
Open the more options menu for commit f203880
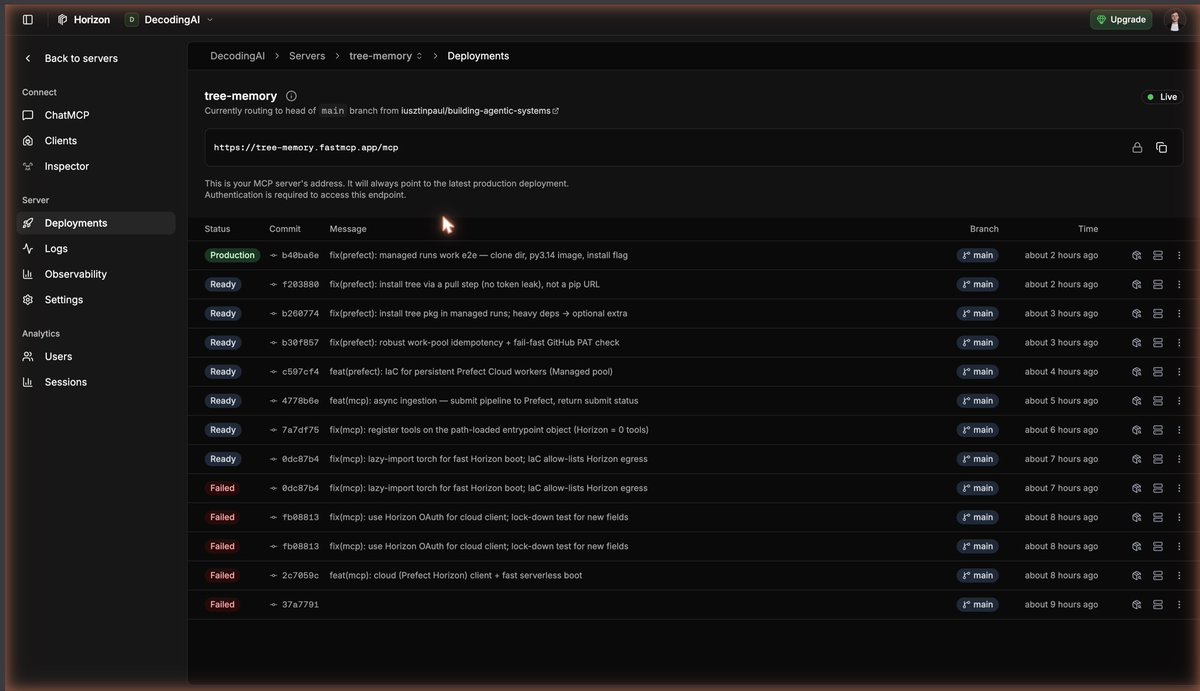click(x=1179, y=284)
